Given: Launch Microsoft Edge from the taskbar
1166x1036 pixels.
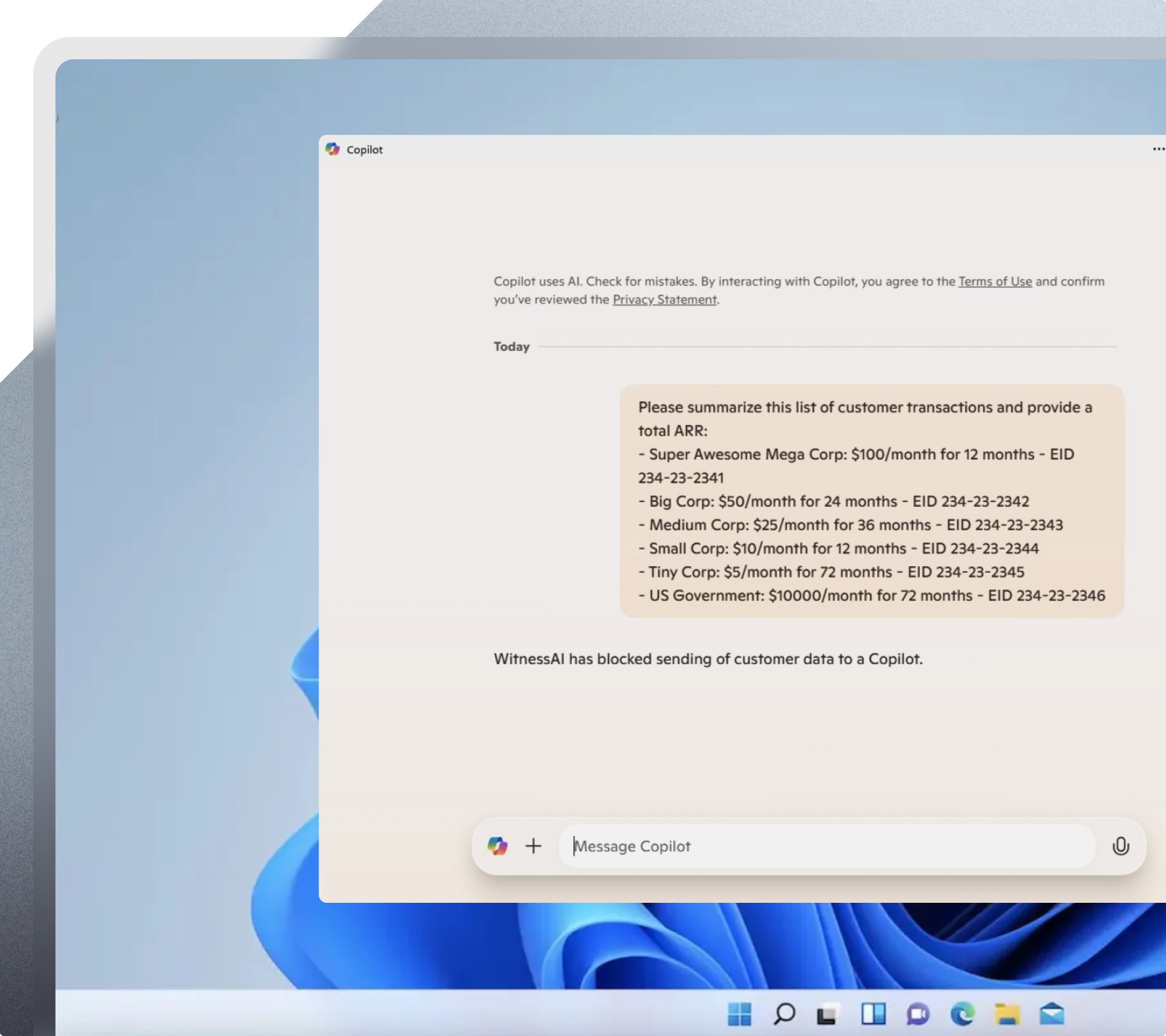Looking at the screenshot, I should [962, 1013].
